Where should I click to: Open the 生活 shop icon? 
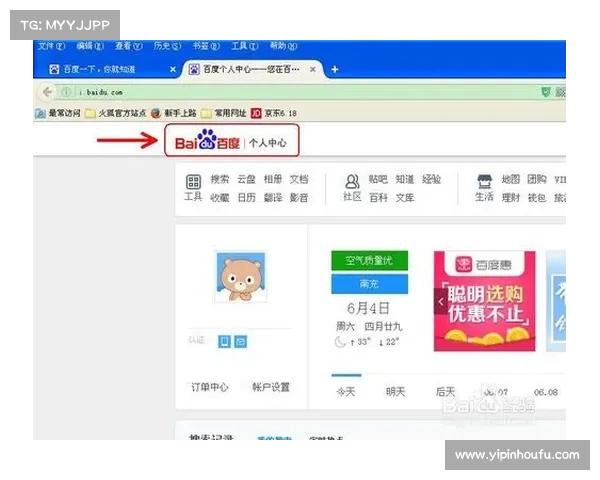coord(484,181)
